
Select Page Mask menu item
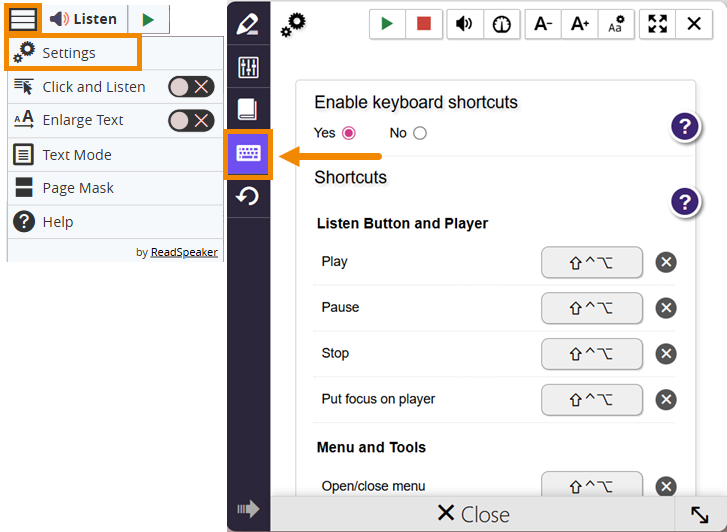tap(78, 188)
